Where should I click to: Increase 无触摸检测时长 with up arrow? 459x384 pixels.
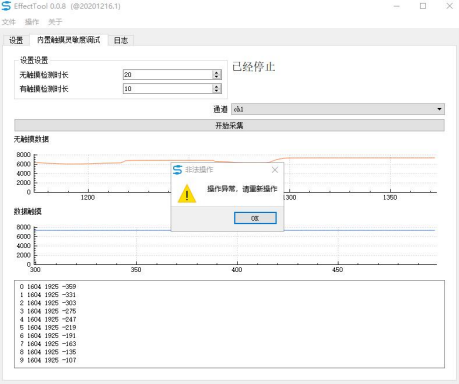(217, 72)
